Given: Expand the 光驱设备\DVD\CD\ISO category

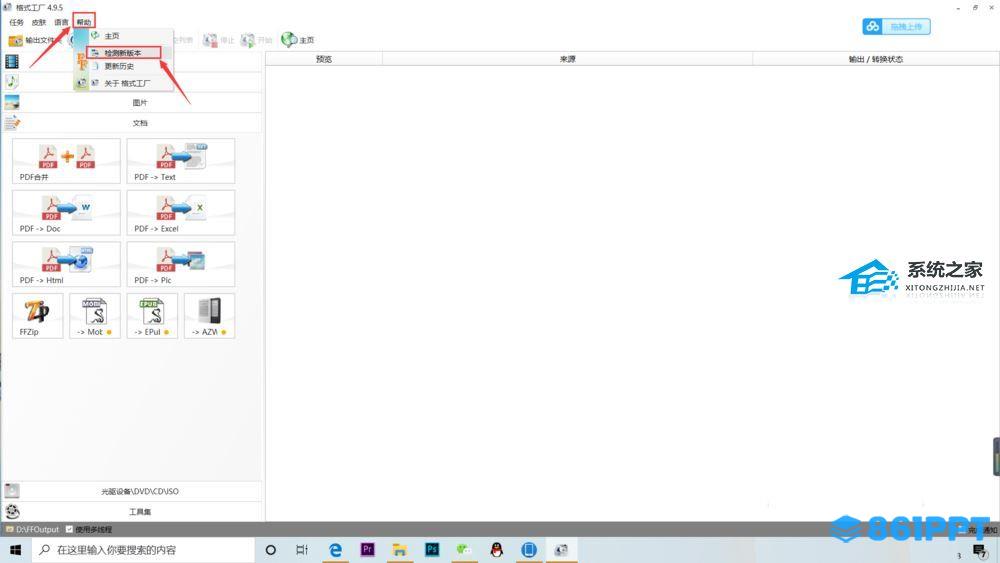Looking at the screenshot, I should [133, 491].
